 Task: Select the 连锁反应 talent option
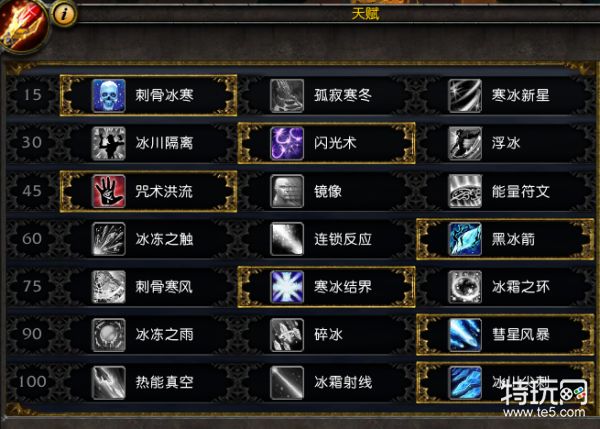326,239
